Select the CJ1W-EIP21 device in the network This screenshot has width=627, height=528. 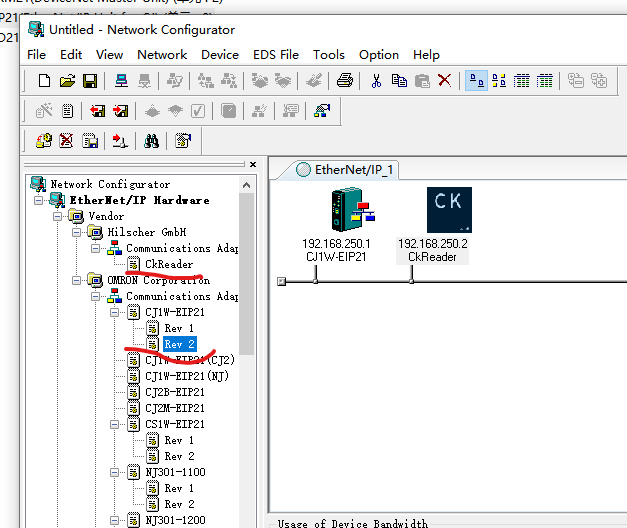click(353, 210)
